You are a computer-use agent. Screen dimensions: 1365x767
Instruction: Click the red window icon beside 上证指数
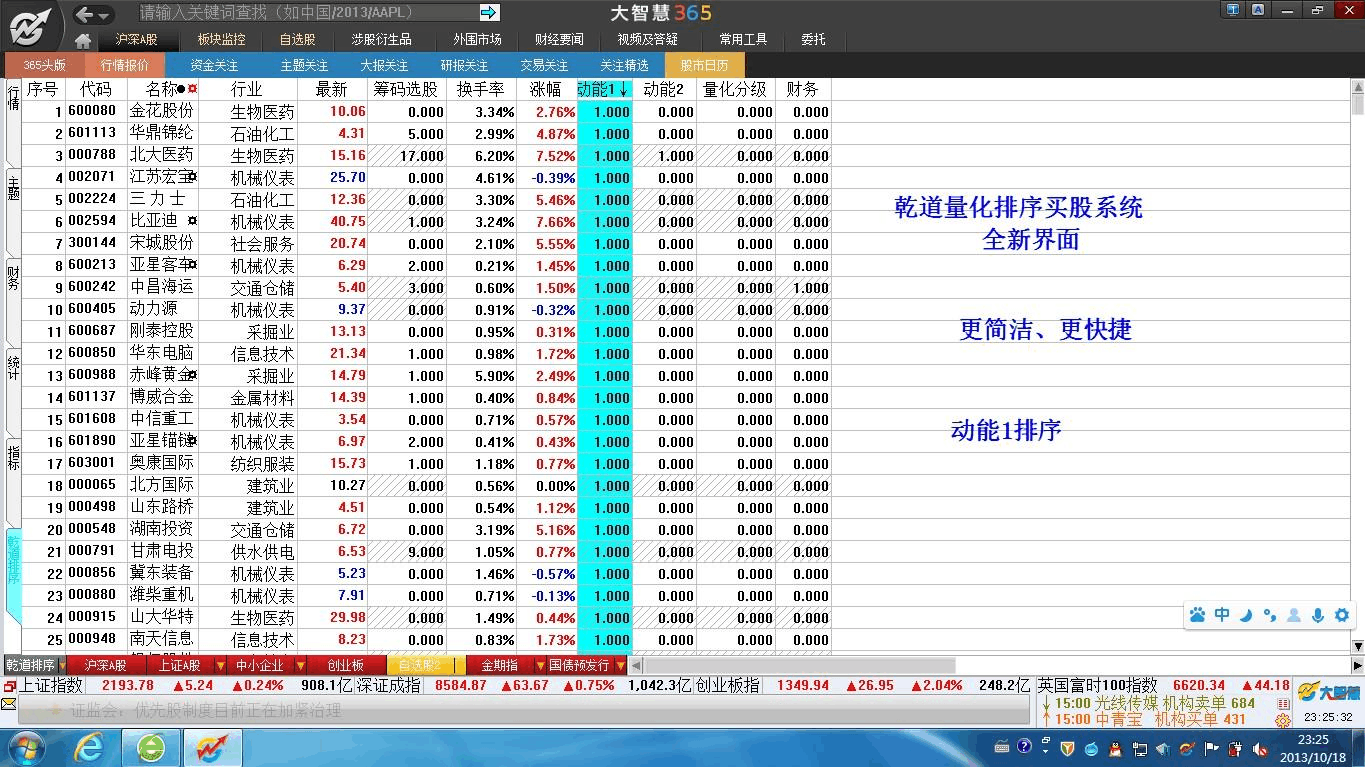(x=9, y=686)
